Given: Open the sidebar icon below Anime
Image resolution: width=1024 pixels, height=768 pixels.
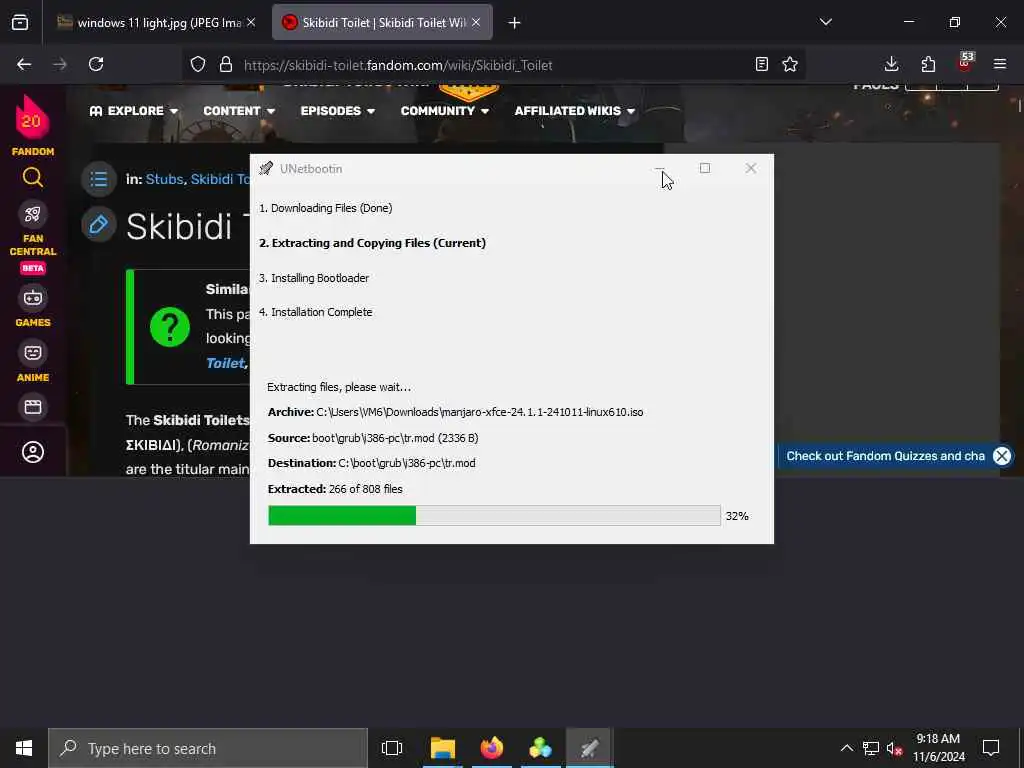Looking at the screenshot, I should [33, 407].
